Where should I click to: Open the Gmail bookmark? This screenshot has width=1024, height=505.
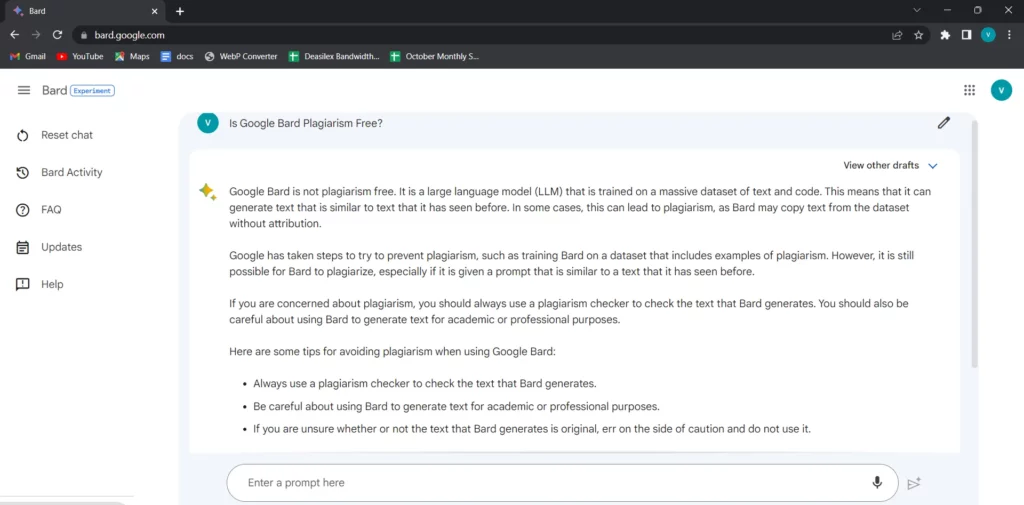click(x=27, y=56)
